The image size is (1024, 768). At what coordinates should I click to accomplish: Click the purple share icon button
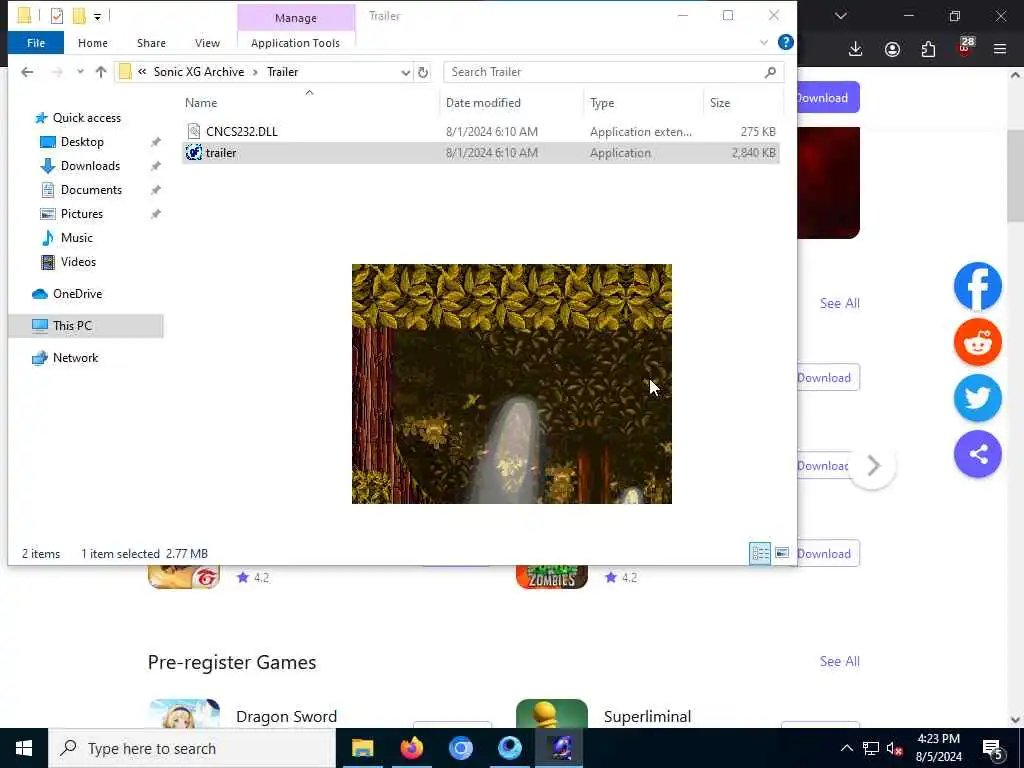click(x=978, y=454)
